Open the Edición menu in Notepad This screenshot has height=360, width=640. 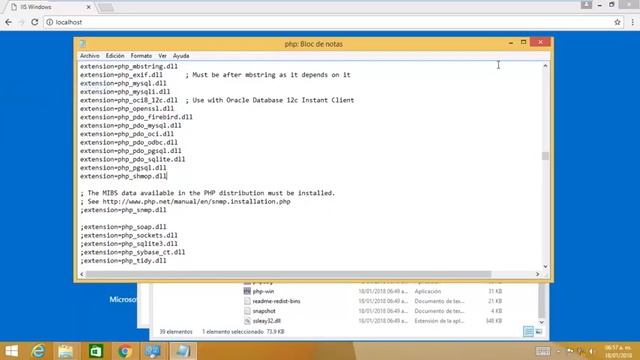(x=115, y=56)
